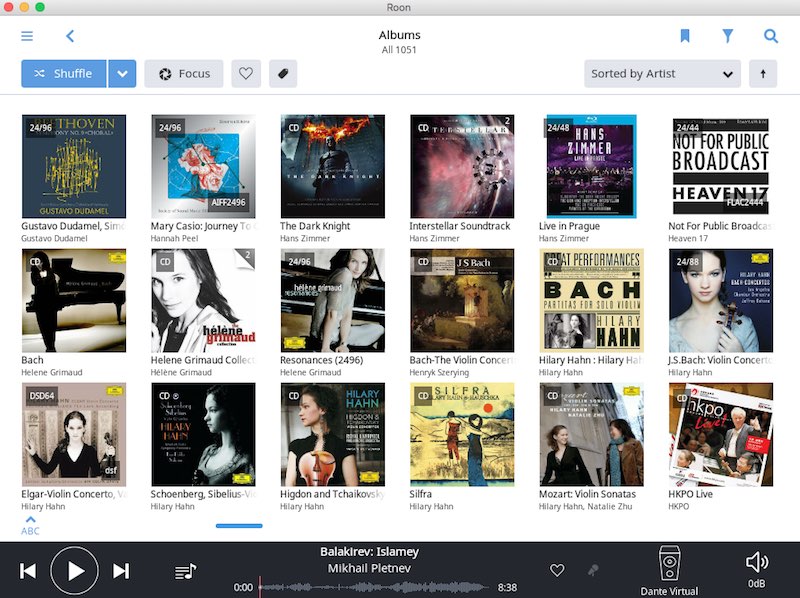This screenshot has width=800, height=598.
Task: Open Not For Public Broadcast cover
Action: [x=721, y=166]
